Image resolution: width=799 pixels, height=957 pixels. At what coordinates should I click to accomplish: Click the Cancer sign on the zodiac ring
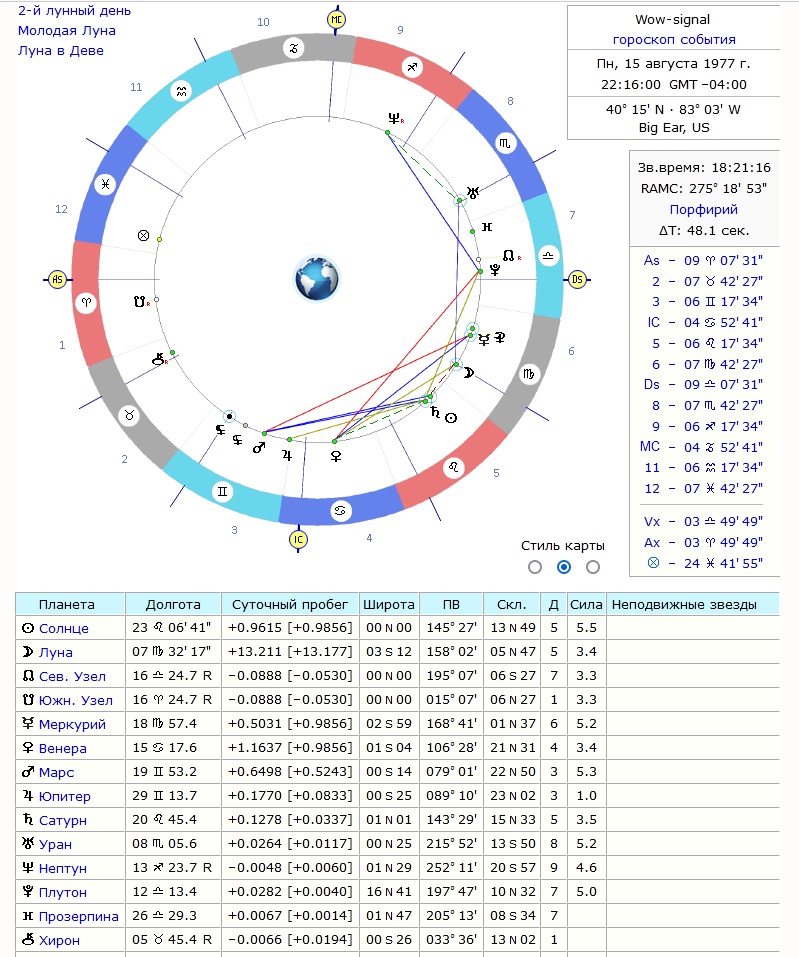[x=341, y=510]
